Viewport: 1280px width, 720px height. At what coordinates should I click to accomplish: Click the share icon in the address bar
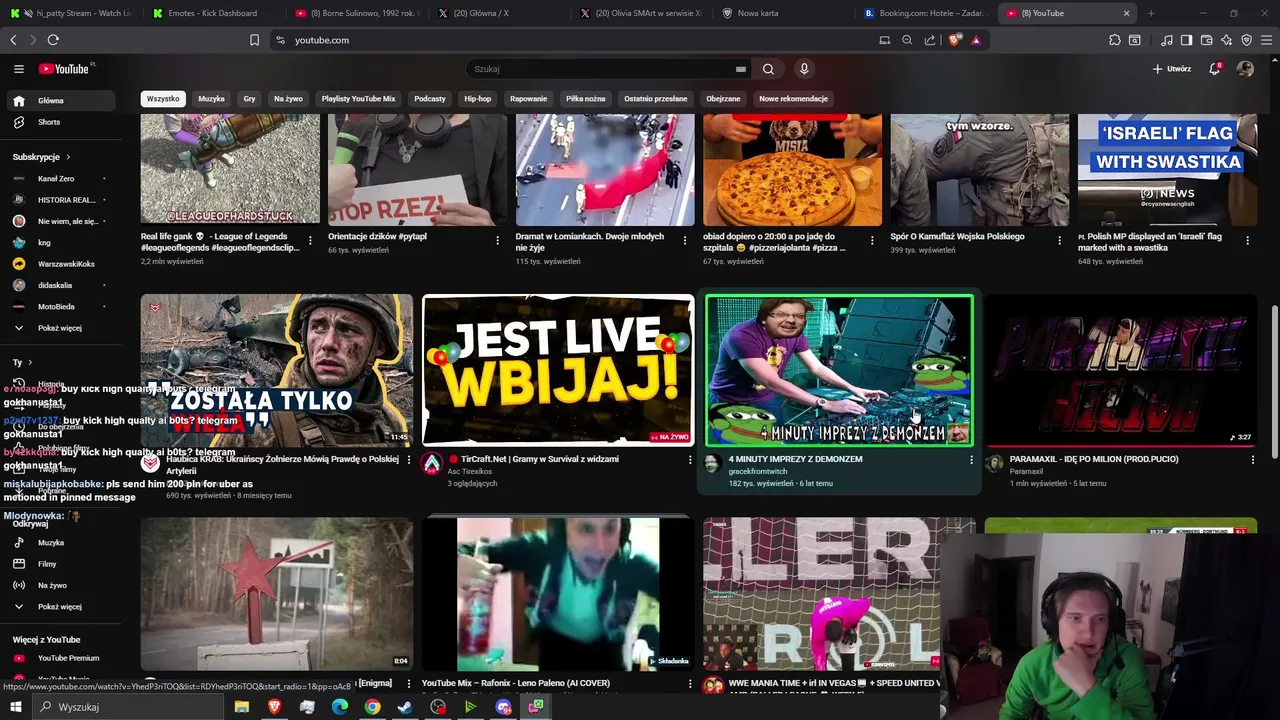pos(930,40)
